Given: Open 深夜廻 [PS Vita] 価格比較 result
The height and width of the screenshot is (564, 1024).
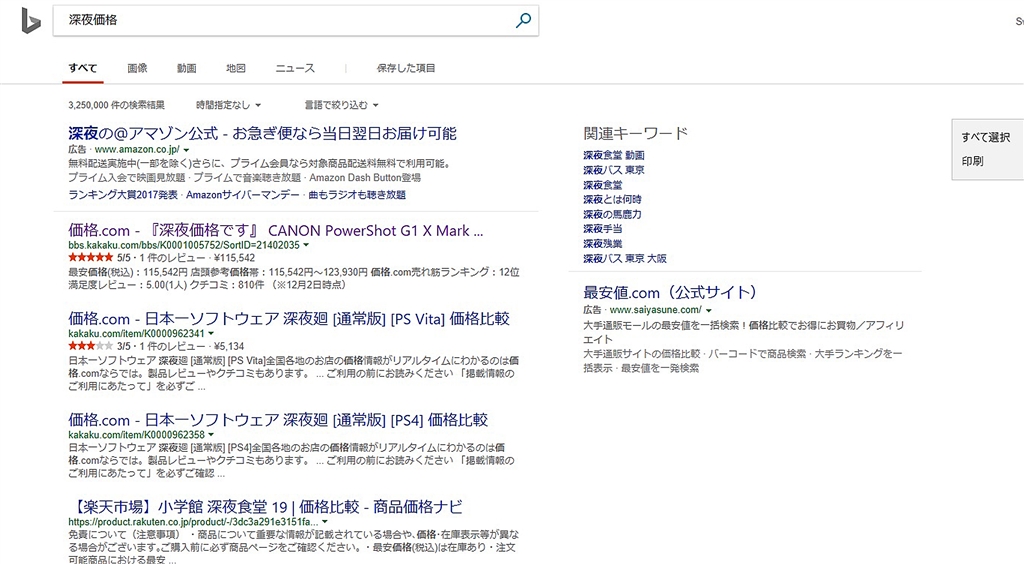Looking at the screenshot, I should (x=289, y=319).
